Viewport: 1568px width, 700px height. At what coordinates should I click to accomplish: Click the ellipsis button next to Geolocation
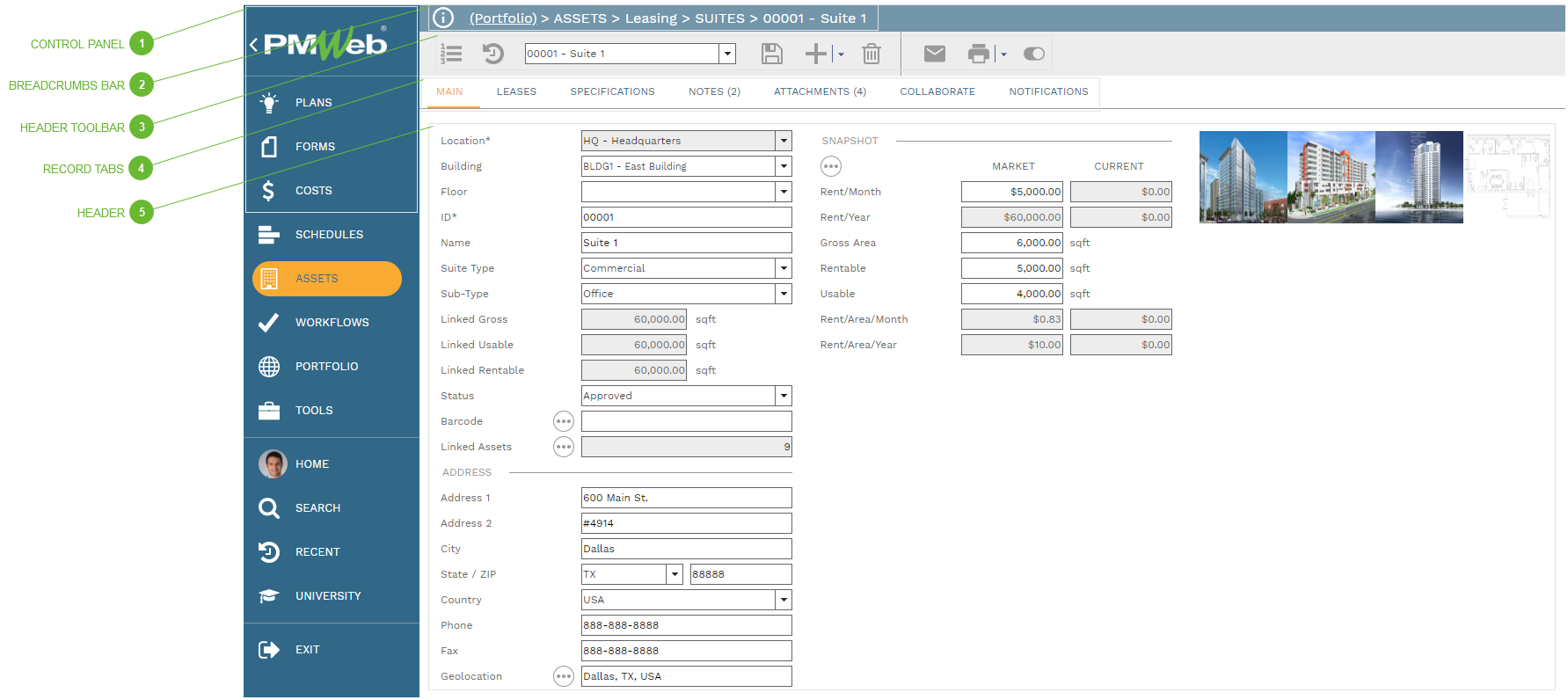click(x=564, y=676)
